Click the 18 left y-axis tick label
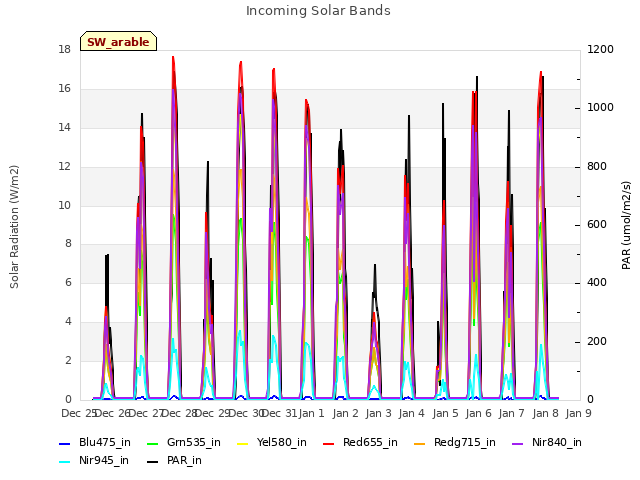Viewport: 640px width, 480px height. click(64, 49)
